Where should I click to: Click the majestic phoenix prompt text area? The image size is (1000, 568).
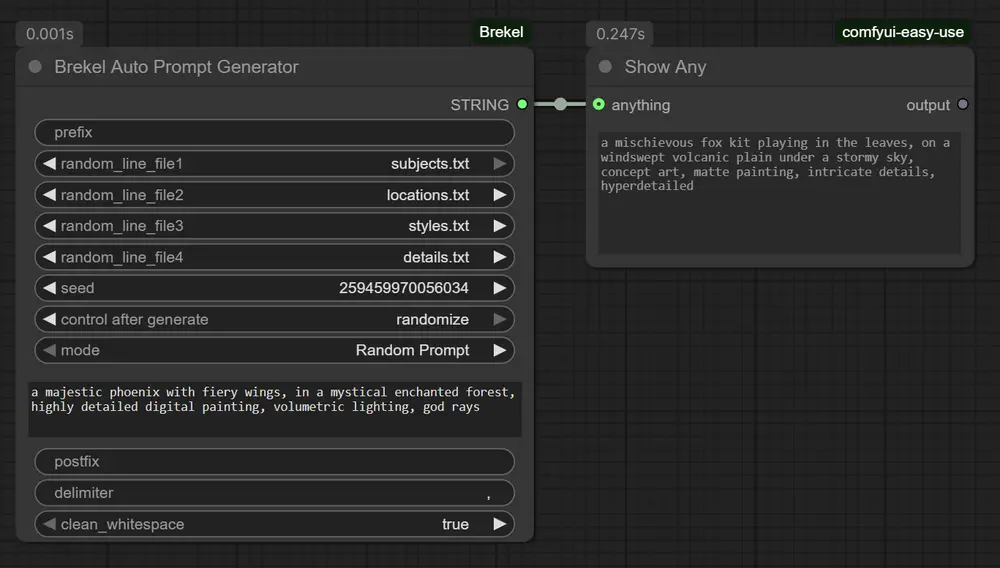274,409
